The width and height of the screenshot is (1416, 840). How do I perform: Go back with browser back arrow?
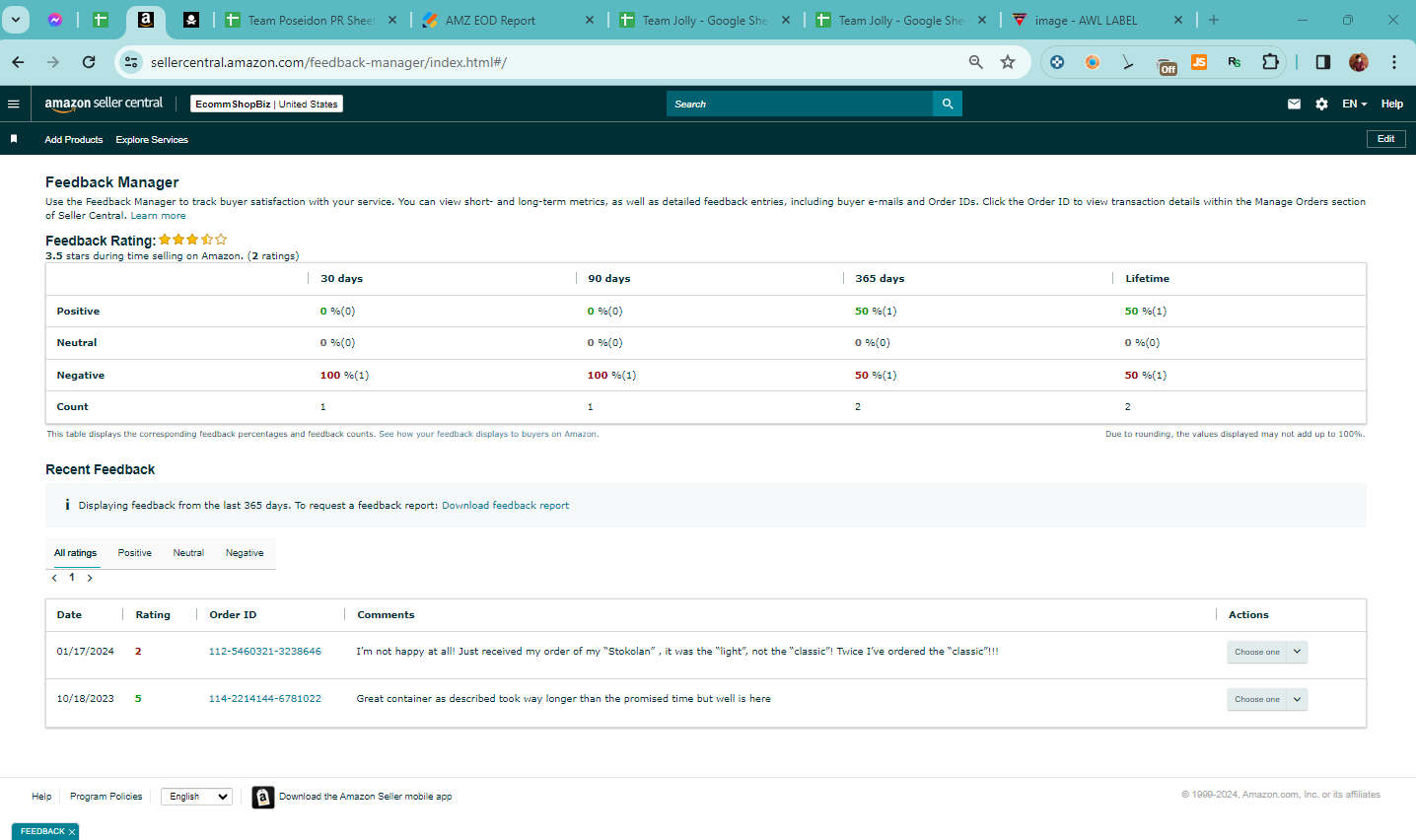click(x=19, y=62)
